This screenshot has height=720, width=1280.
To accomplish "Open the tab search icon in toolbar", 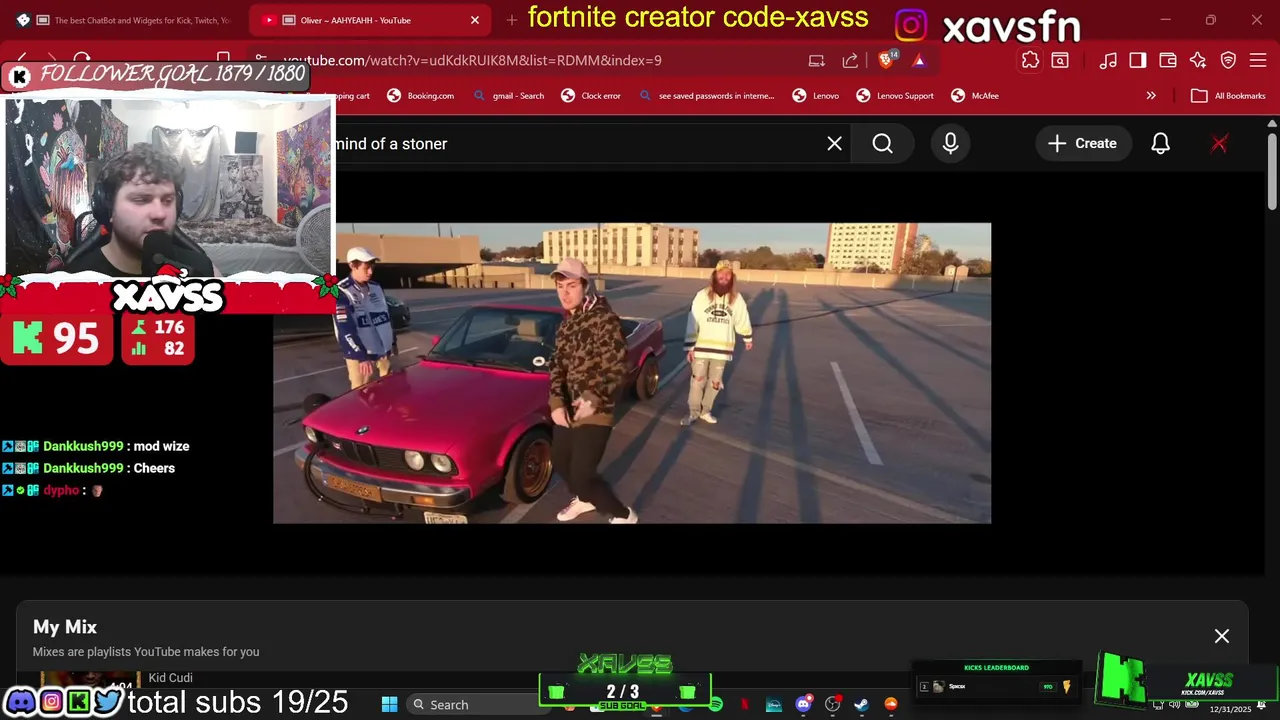I will point(1059,60).
